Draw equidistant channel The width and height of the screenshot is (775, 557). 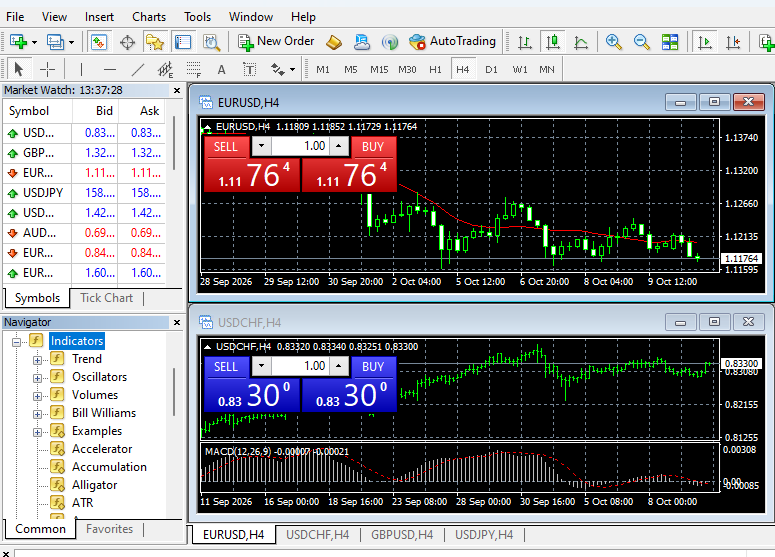coord(166,69)
